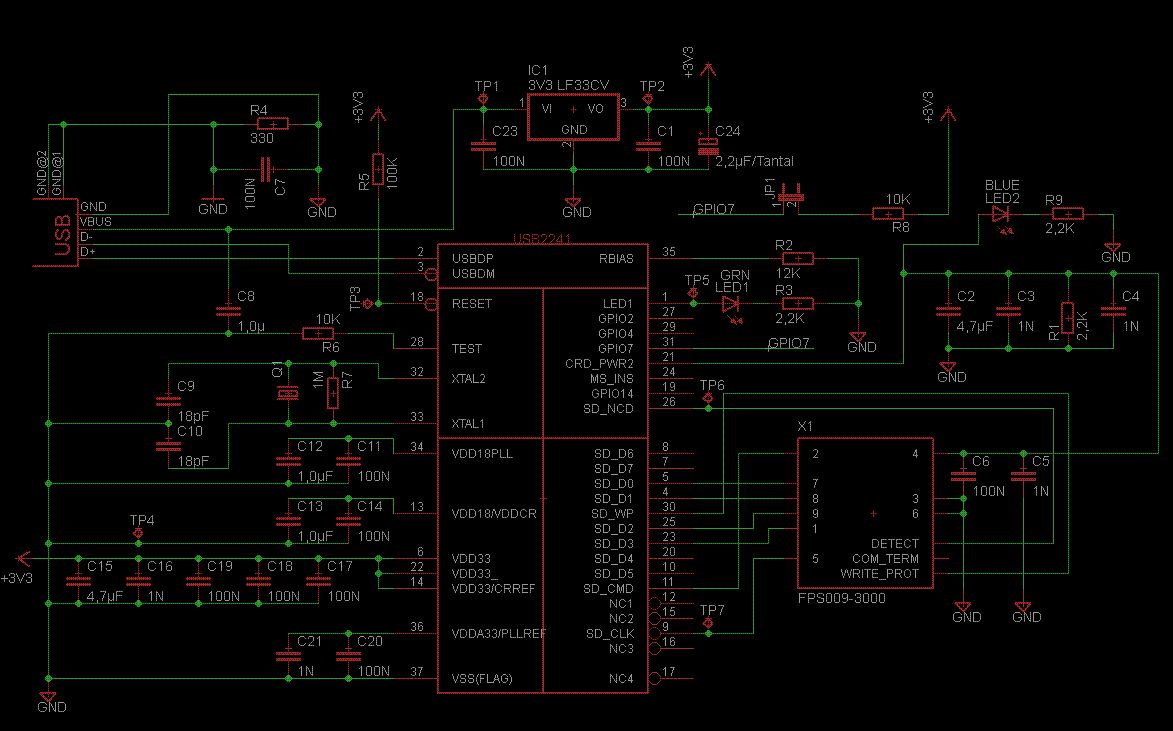Select the R2 12K resistor

pyautogui.click(x=797, y=259)
